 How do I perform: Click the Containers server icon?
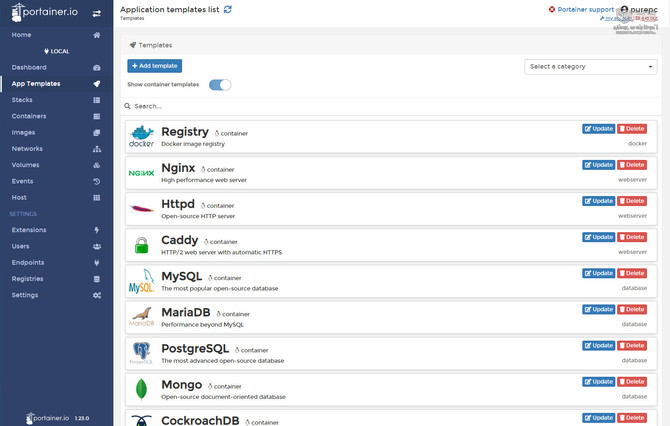[x=97, y=116]
